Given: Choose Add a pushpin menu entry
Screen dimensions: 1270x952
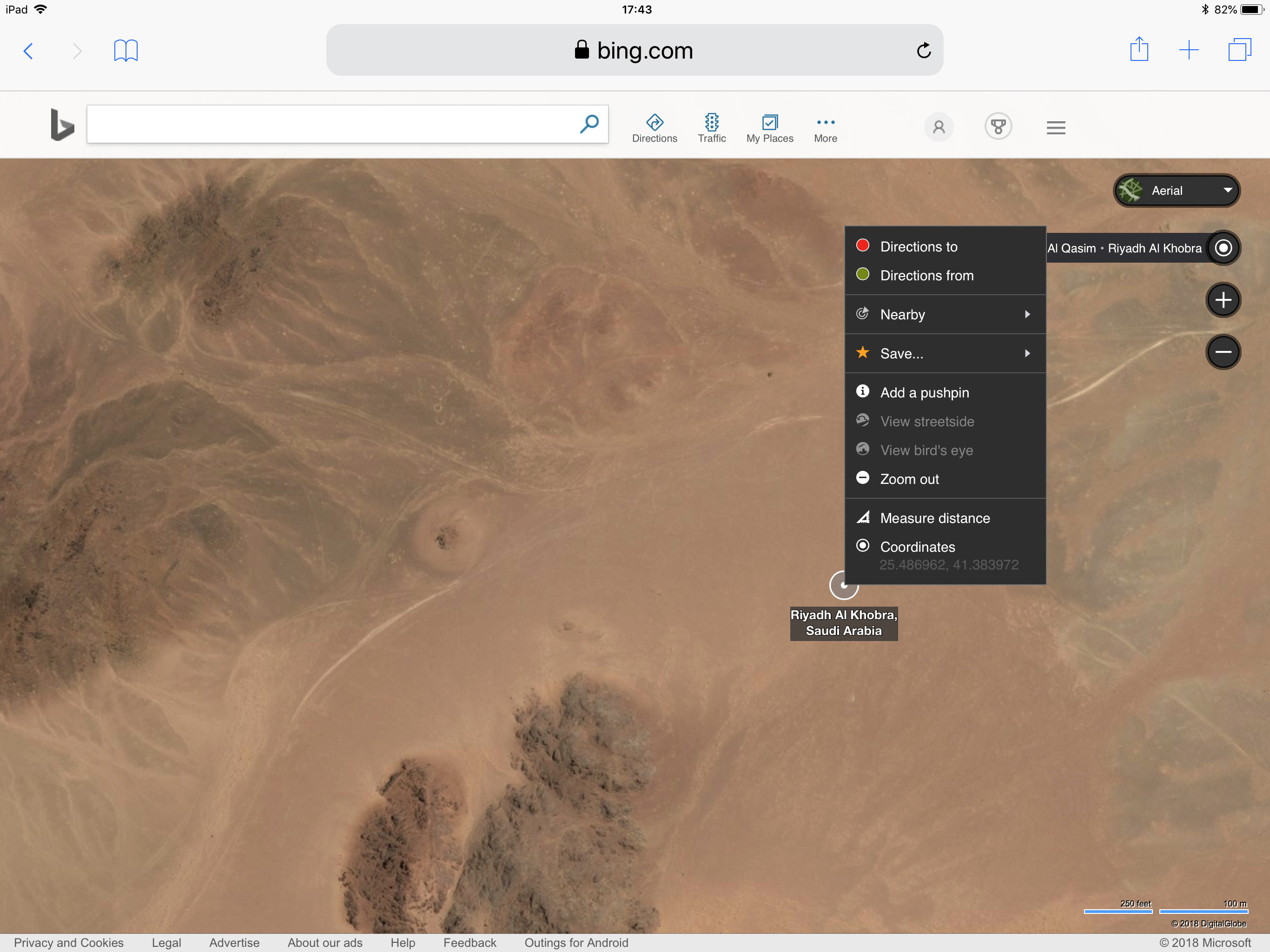Looking at the screenshot, I should click(924, 393).
